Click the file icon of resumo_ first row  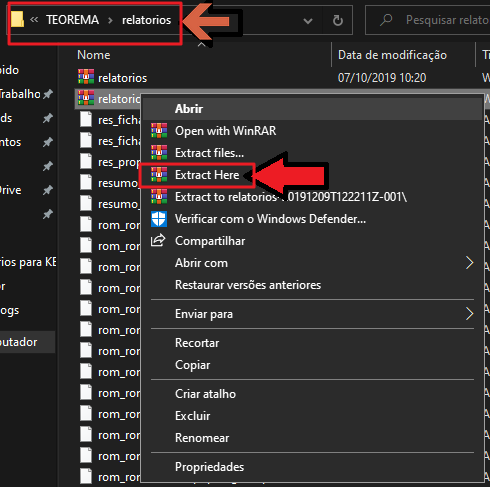click(x=86, y=182)
